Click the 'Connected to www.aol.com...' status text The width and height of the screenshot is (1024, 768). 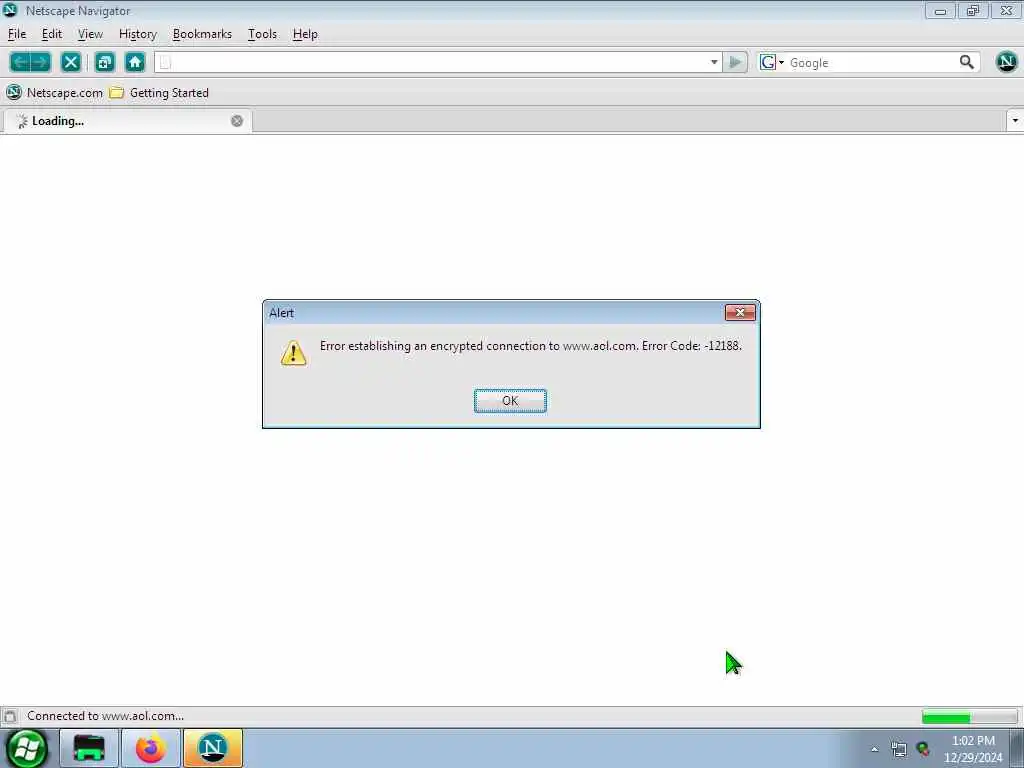(x=105, y=716)
